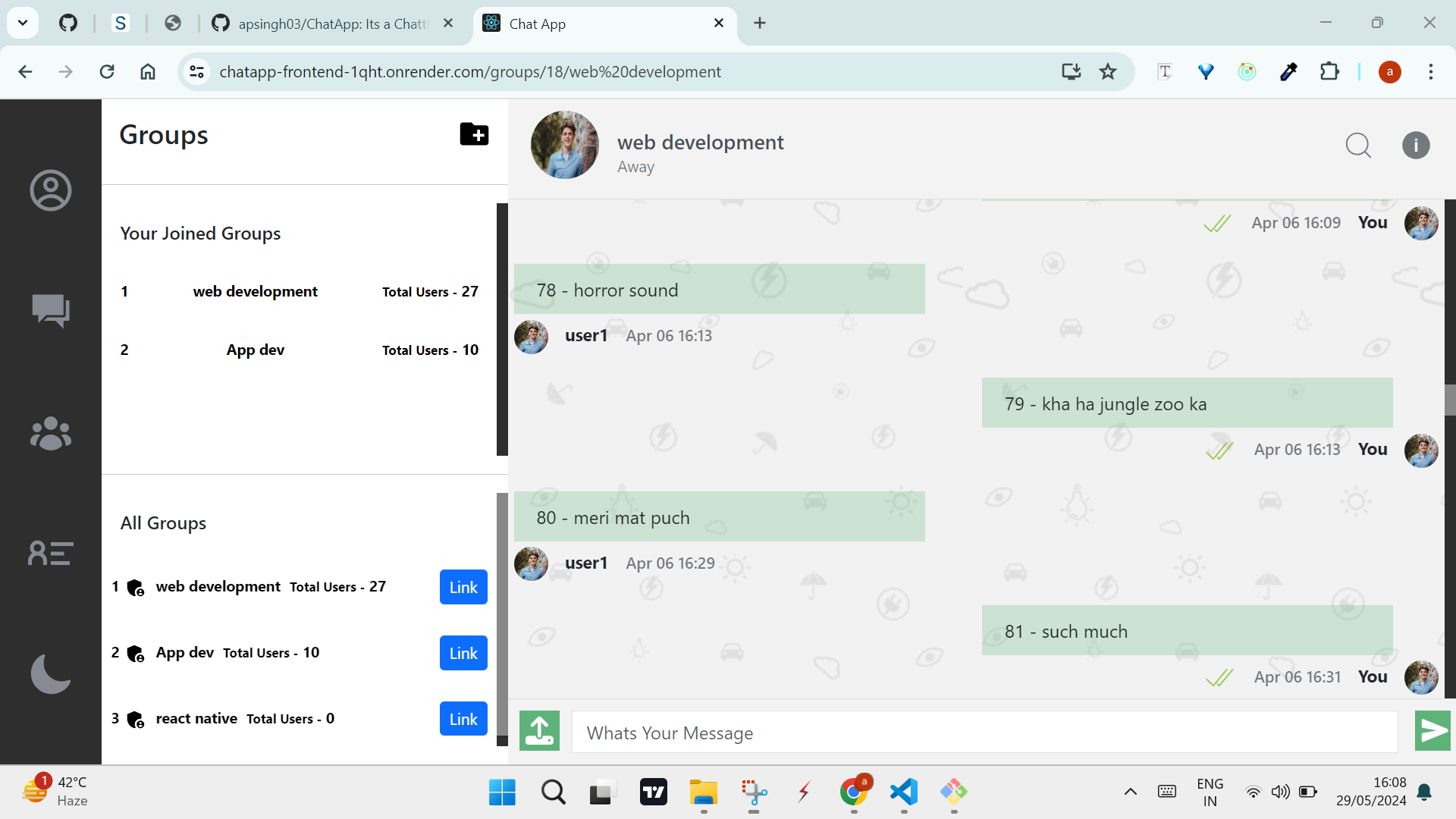Select App dev in joined groups

coord(255,350)
